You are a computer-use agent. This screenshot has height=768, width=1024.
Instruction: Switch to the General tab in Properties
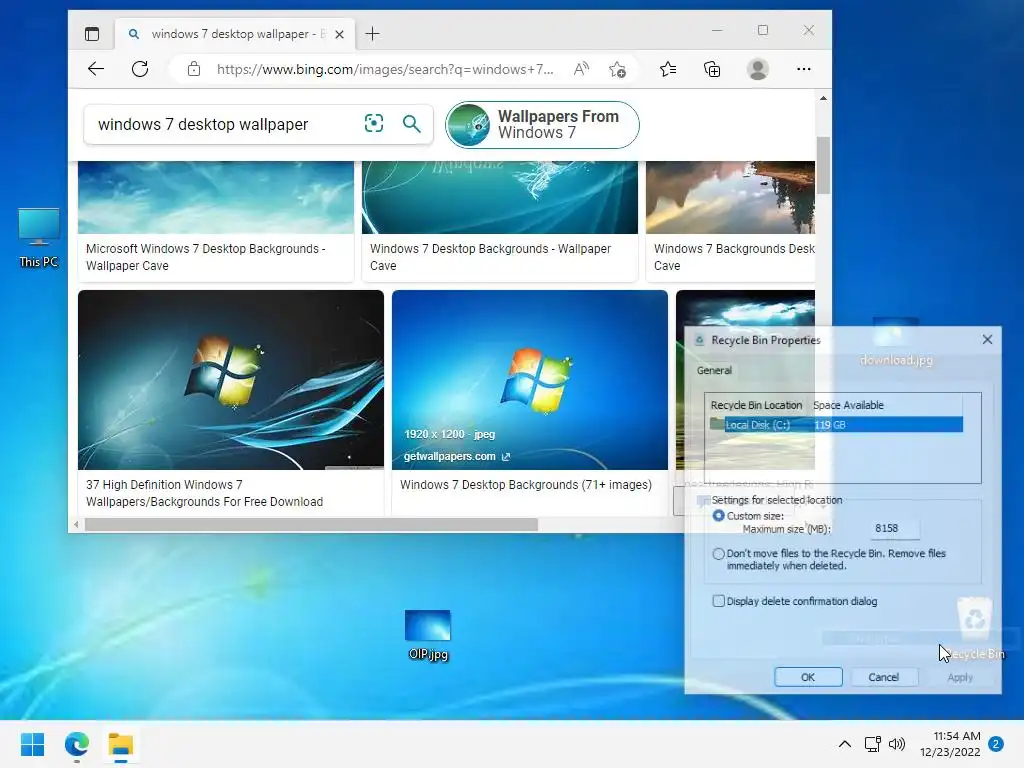pyautogui.click(x=714, y=370)
